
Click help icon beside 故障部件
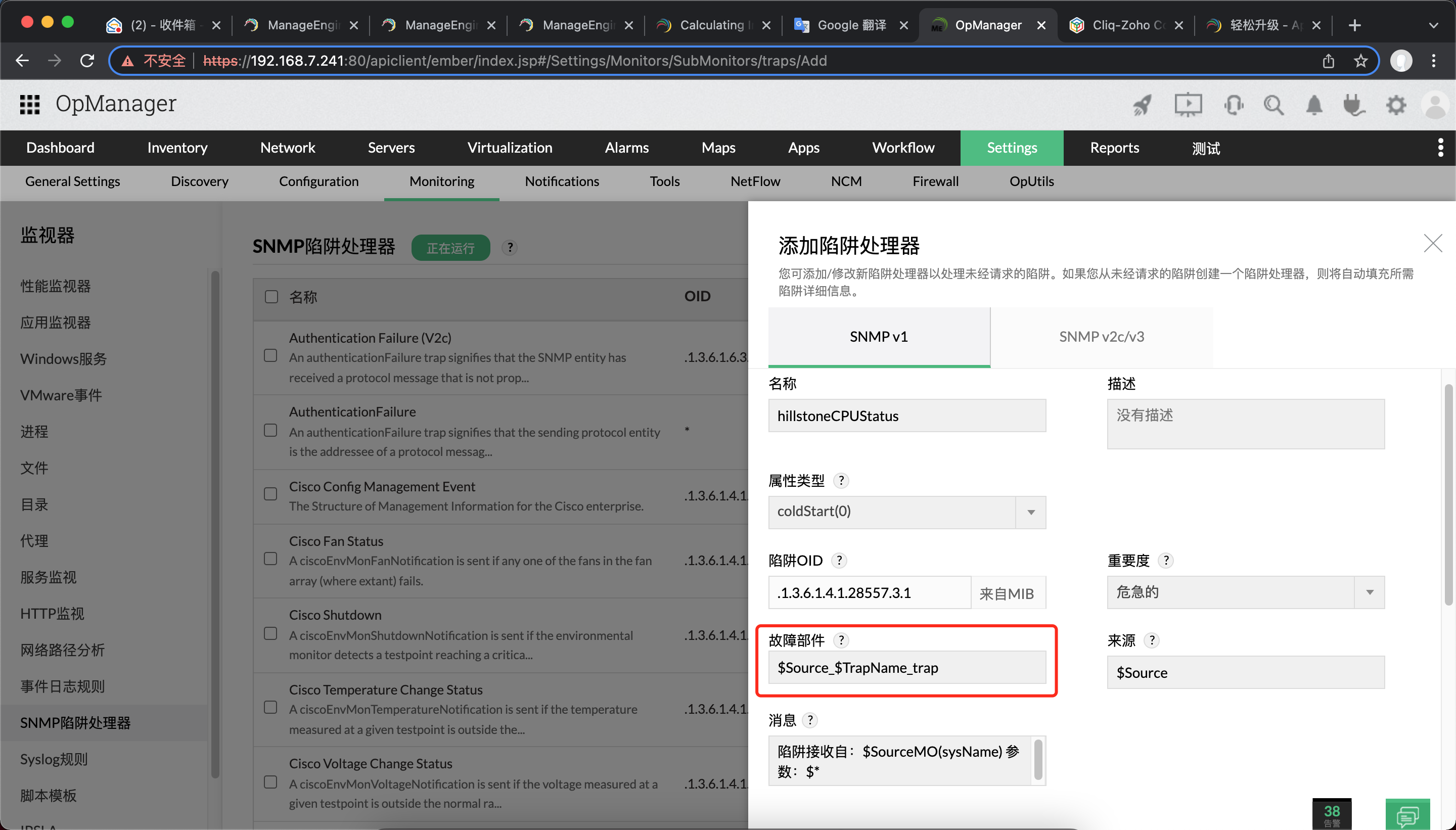pyautogui.click(x=841, y=640)
